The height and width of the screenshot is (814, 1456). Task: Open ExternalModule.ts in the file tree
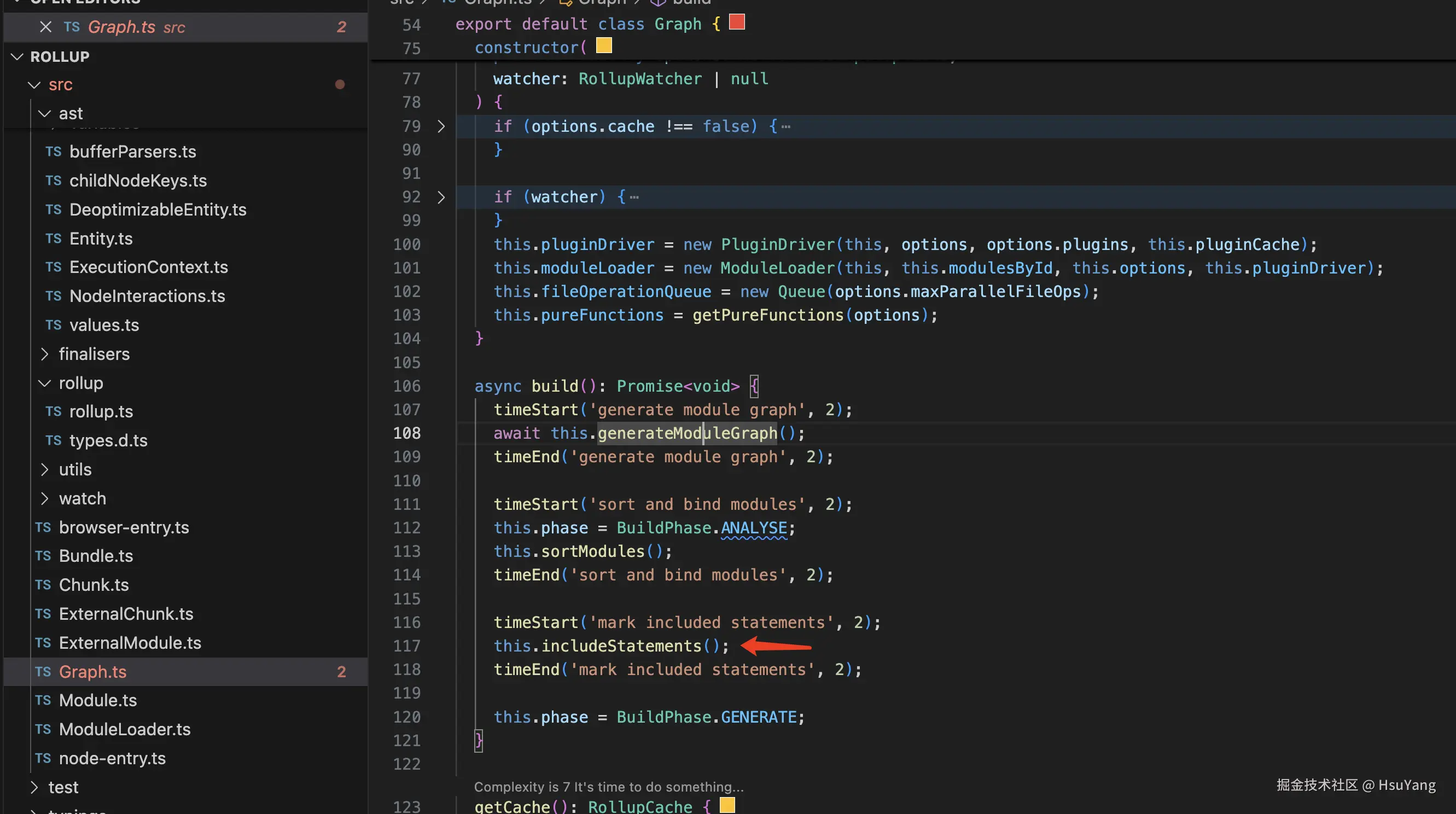click(x=130, y=643)
